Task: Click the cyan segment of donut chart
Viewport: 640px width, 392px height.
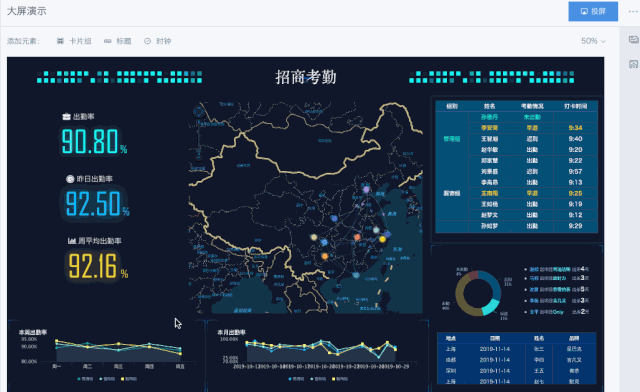Action: (491, 307)
